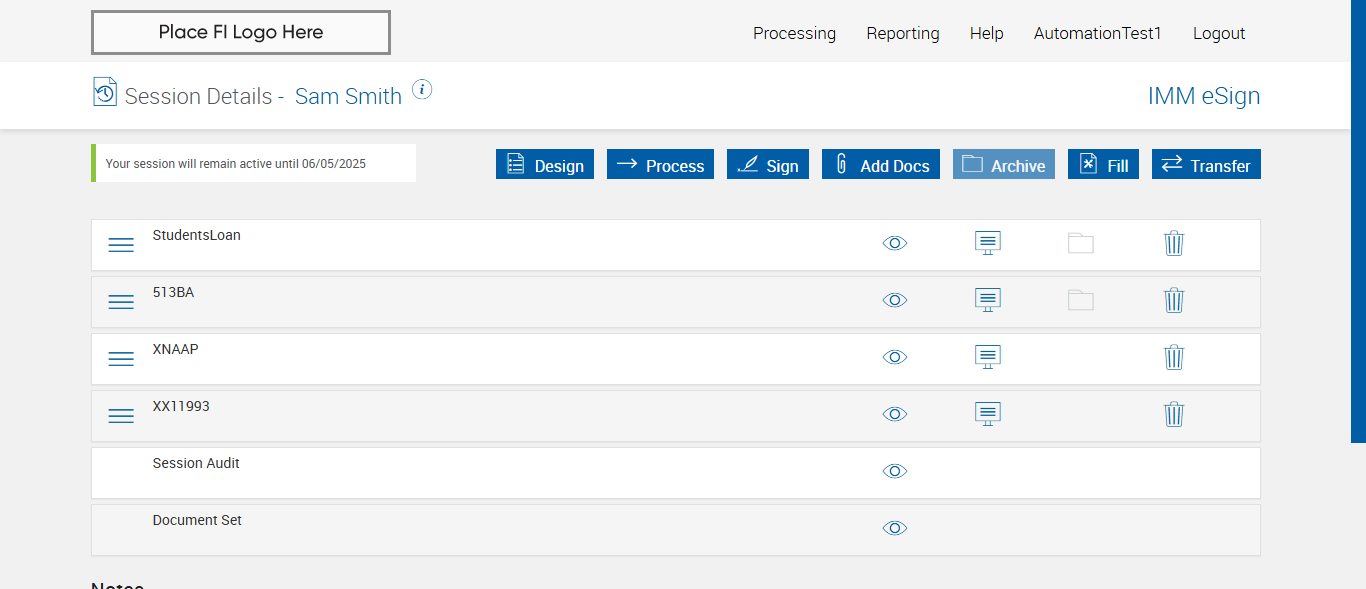Screen dimensions: 1366x589
Task: Click the info icon beside Sam Smith
Action: 422,90
